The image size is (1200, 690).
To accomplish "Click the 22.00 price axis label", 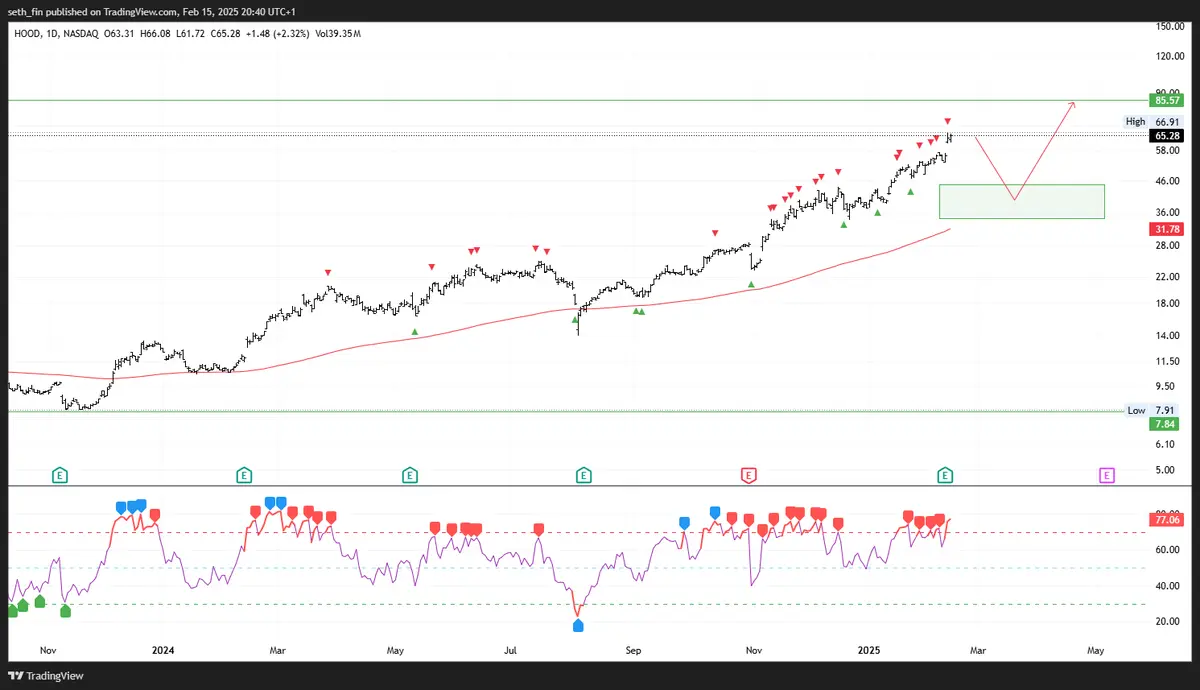I will tap(1167, 276).
